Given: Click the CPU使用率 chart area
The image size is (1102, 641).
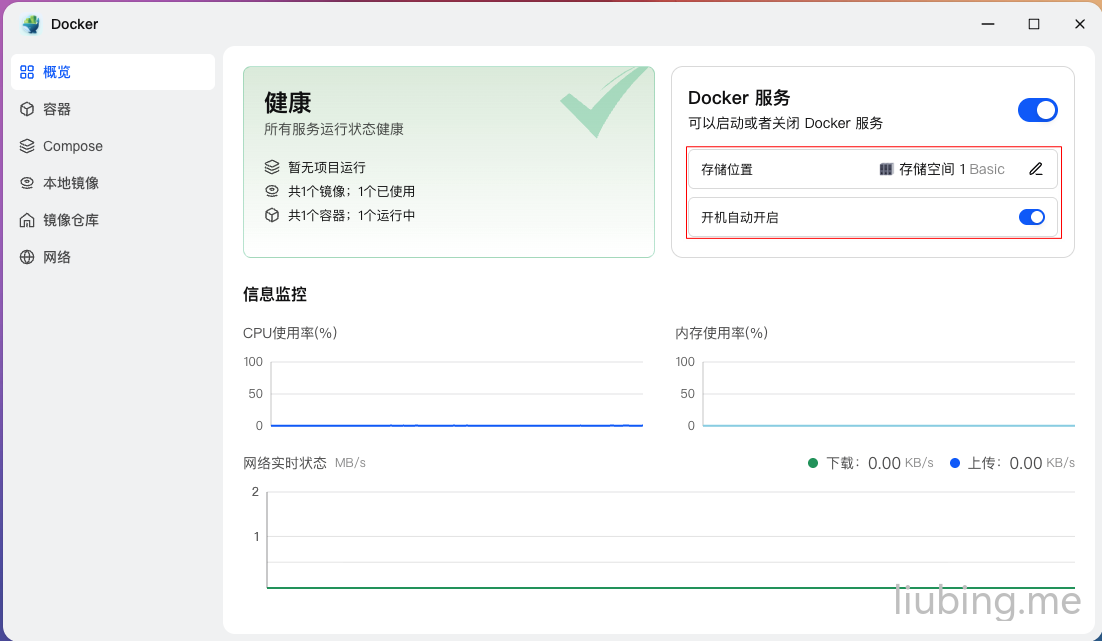Looking at the screenshot, I should tap(456, 394).
